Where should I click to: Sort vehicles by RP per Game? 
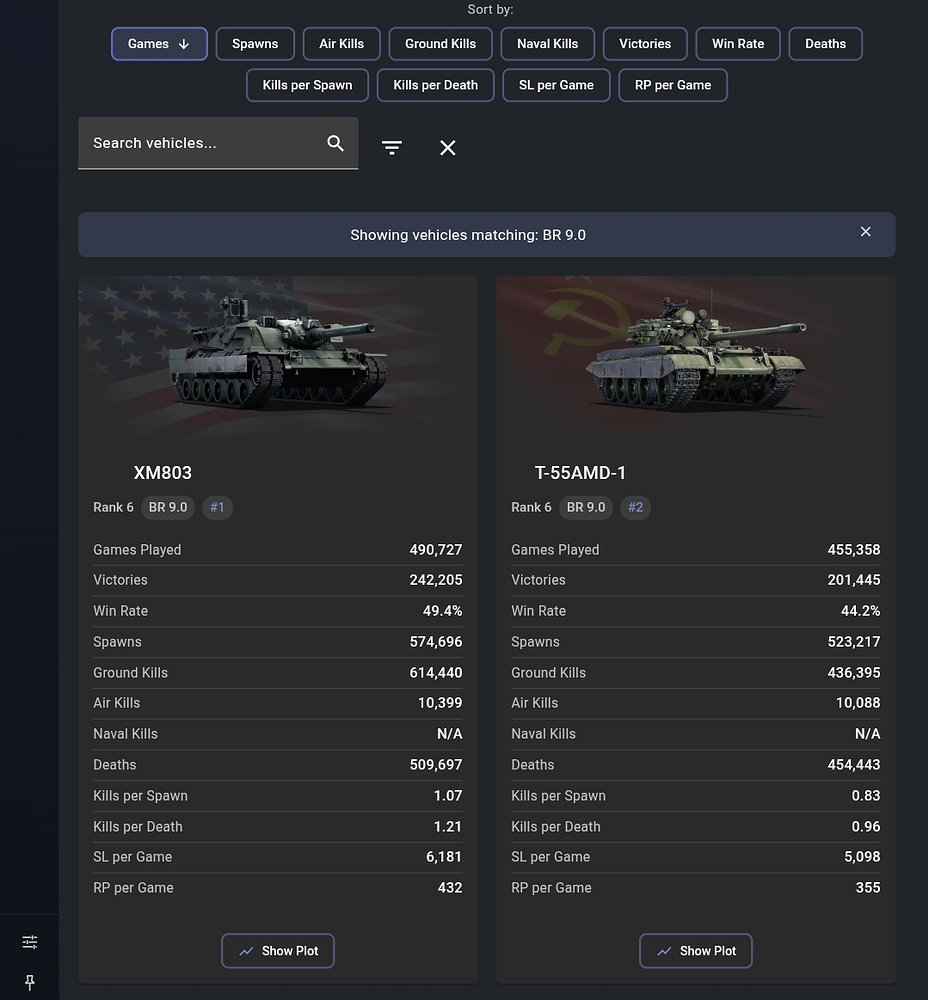[673, 85]
